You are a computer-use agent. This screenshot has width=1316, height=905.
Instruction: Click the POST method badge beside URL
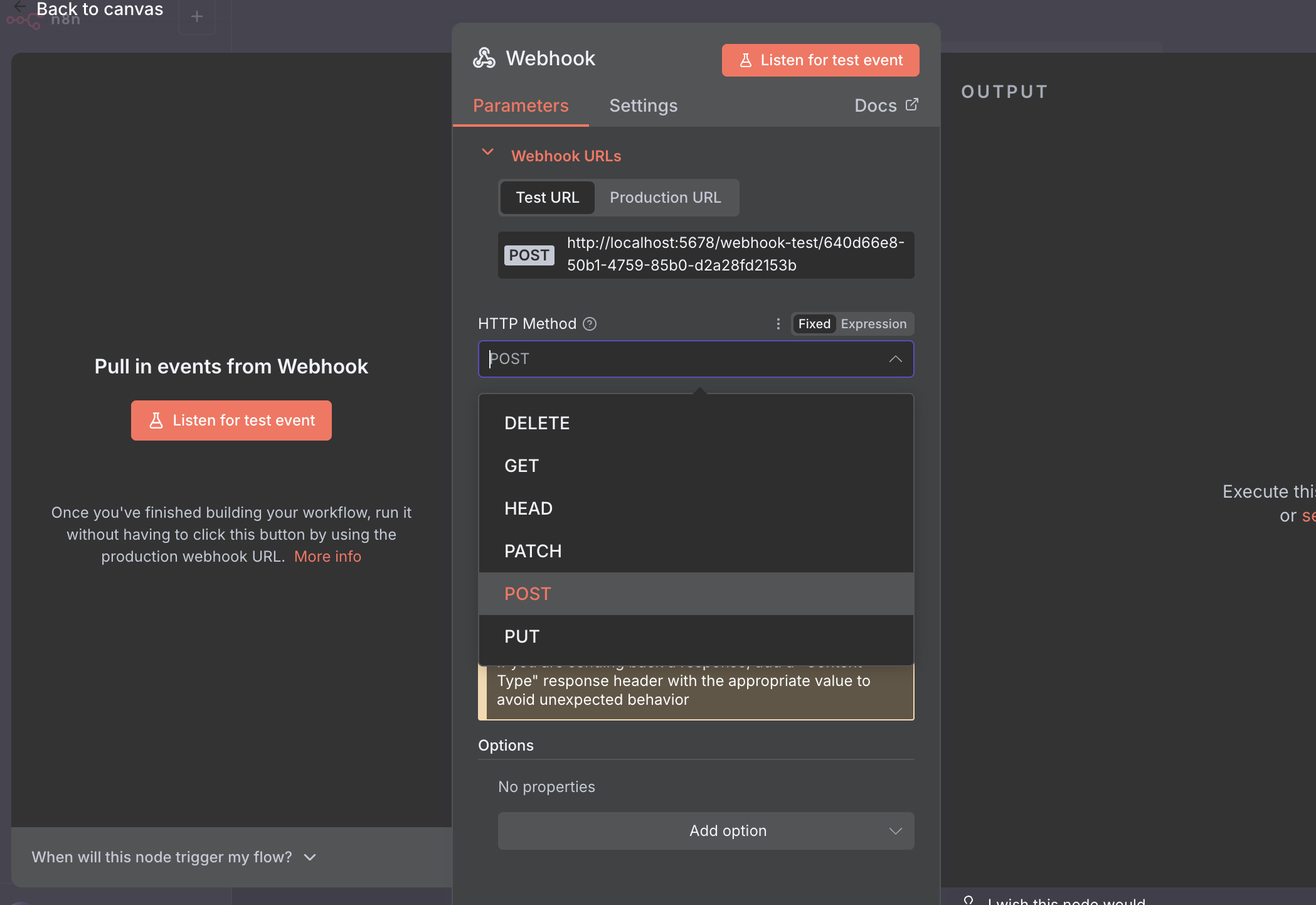[529, 255]
